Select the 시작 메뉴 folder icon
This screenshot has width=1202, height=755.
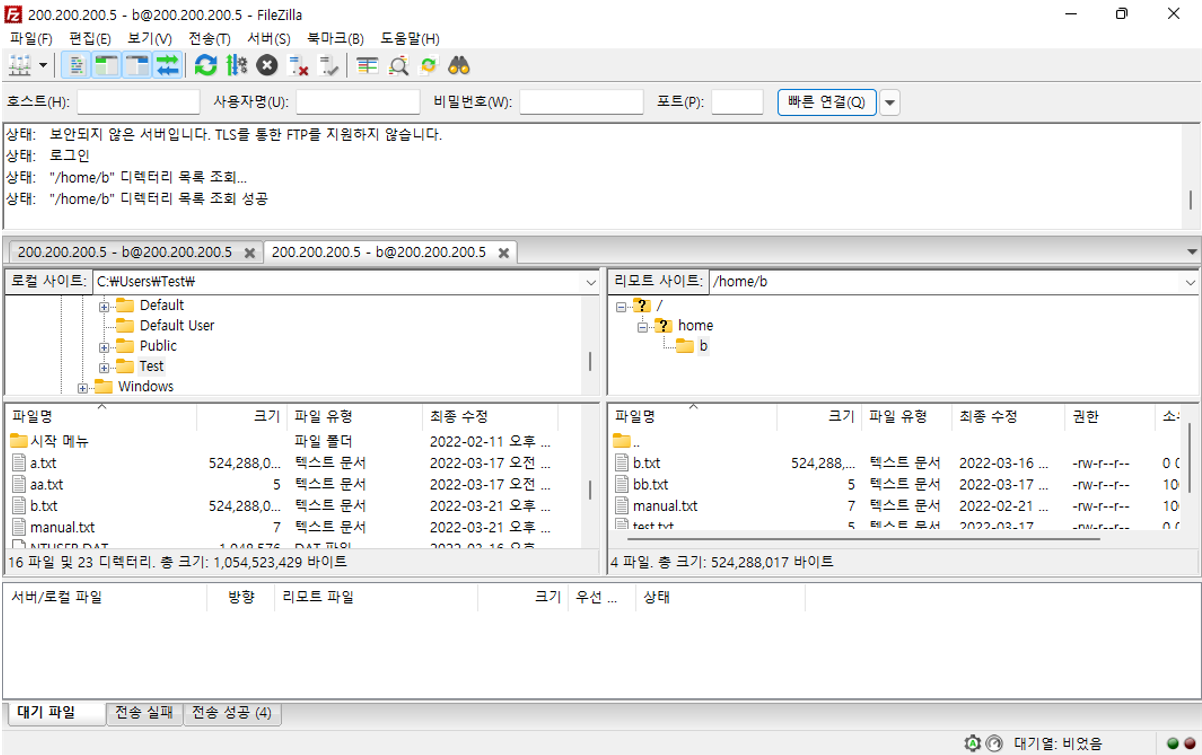point(19,441)
